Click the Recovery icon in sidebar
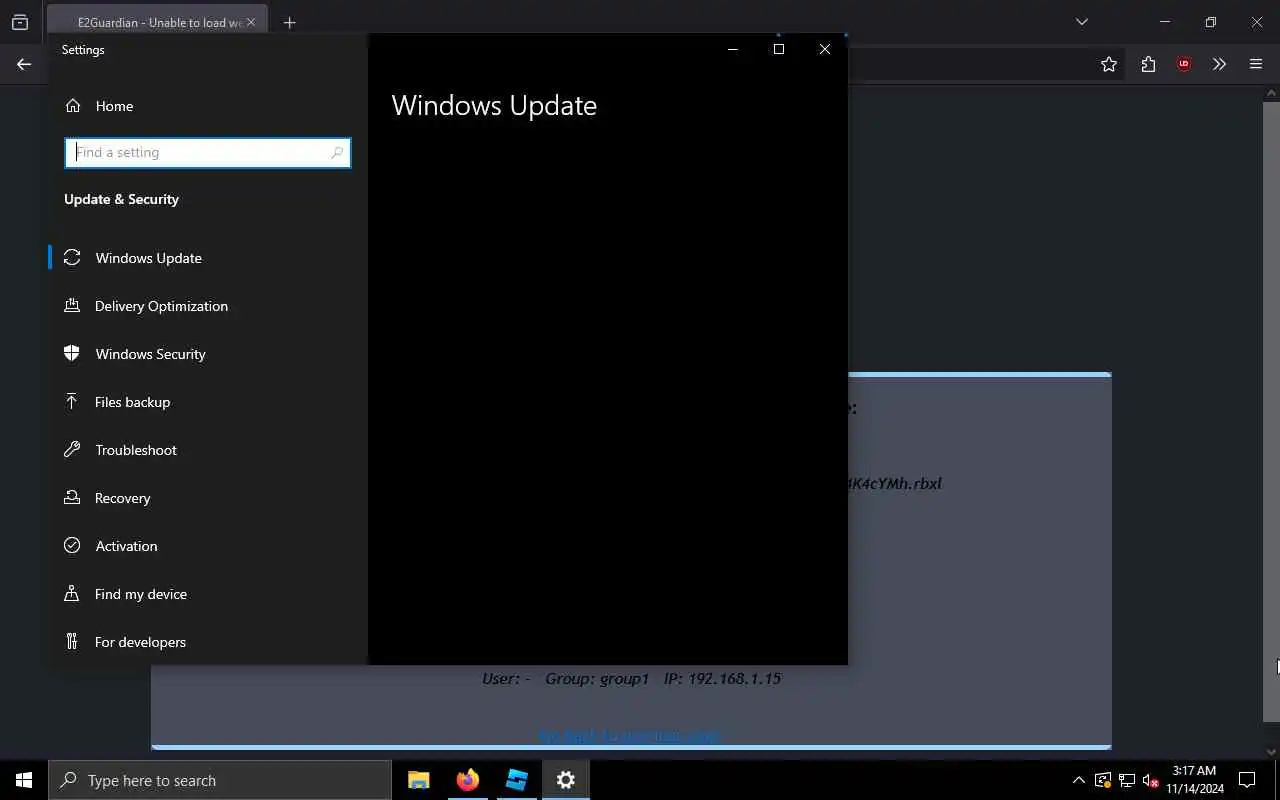 pyautogui.click(x=72, y=498)
